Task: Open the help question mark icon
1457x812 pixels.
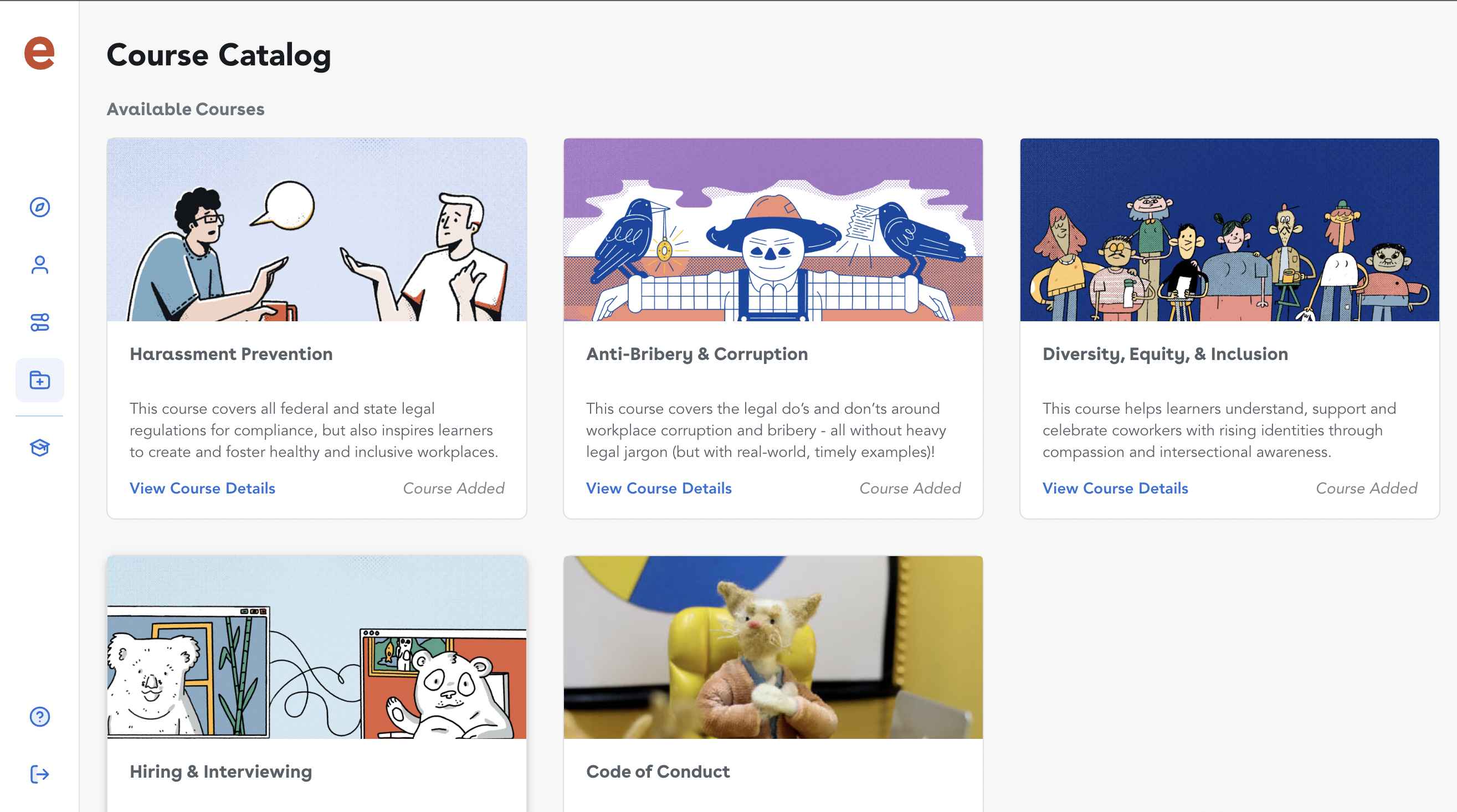Action: [39, 716]
